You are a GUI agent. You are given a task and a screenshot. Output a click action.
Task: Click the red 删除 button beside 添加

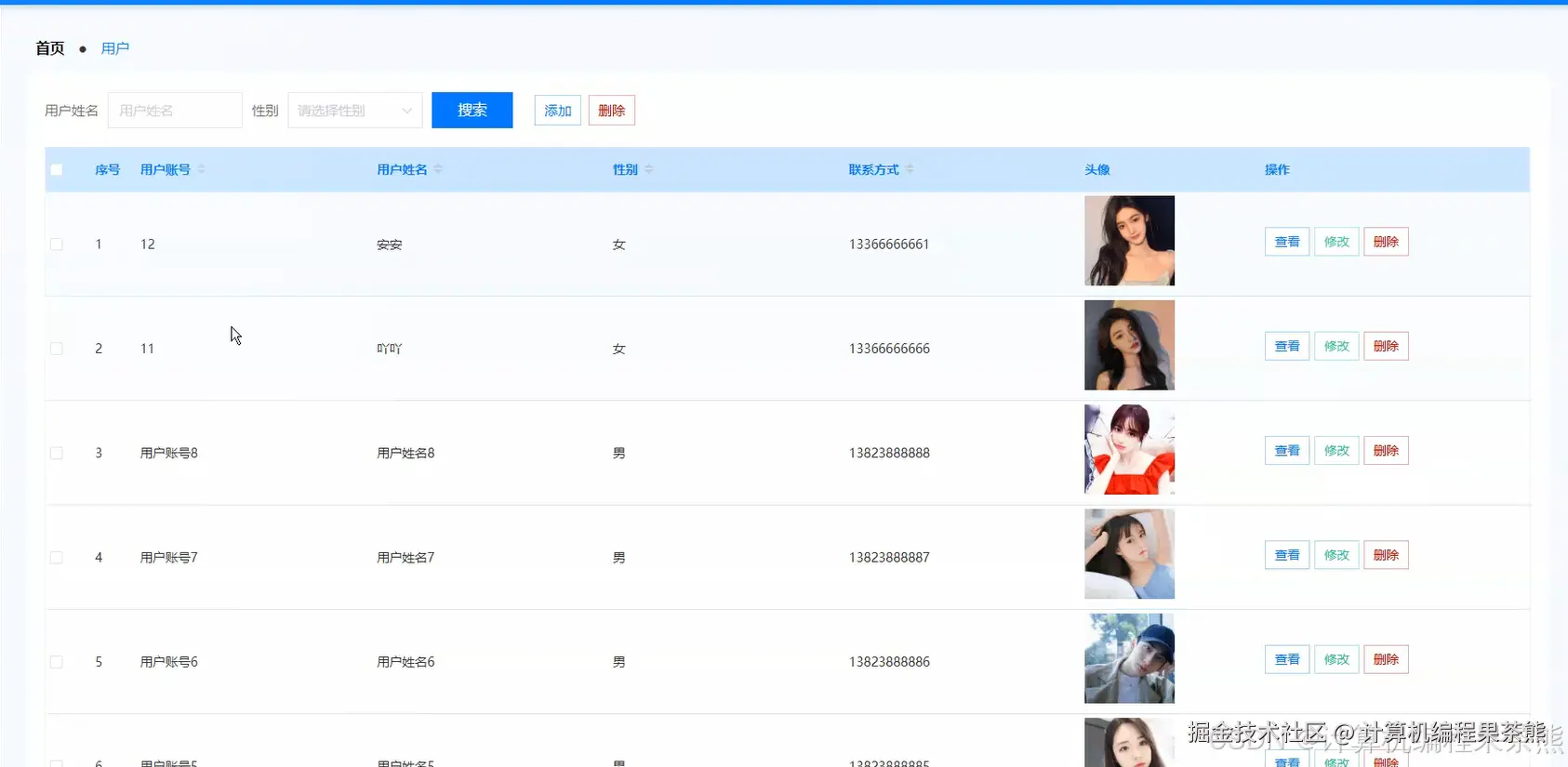click(612, 111)
